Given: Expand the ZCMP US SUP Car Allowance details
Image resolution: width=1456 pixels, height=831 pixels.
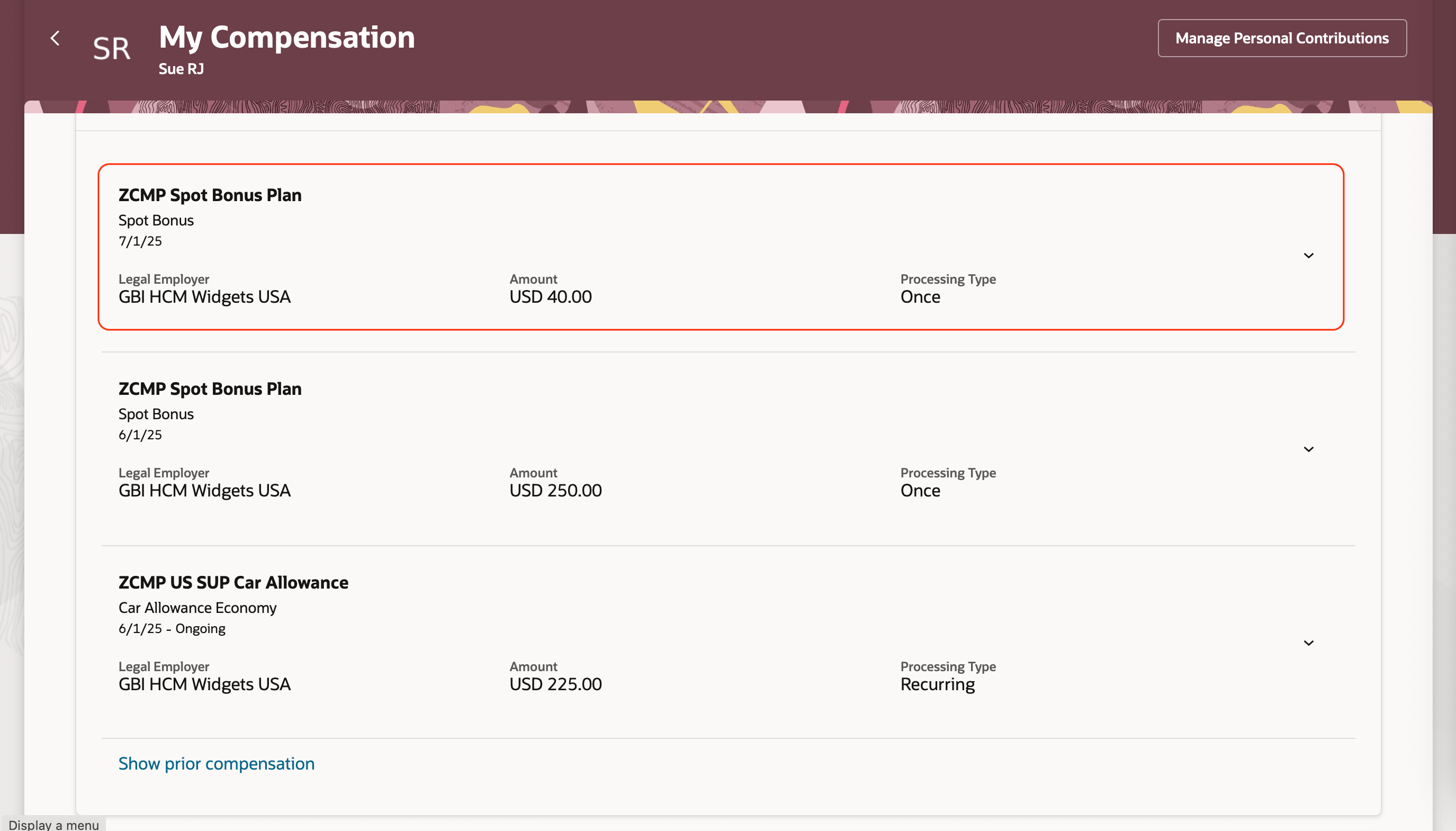Looking at the screenshot, I should pyautogui.click(x=1309, y=643).
